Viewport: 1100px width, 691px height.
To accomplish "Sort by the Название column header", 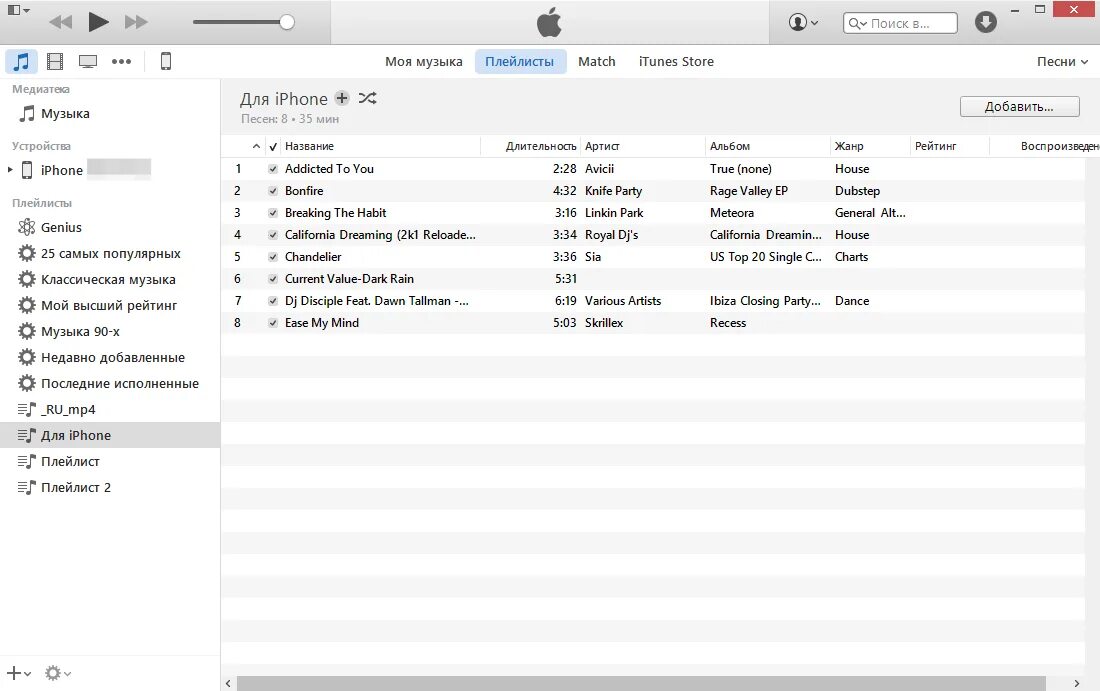I will (380, 146).
